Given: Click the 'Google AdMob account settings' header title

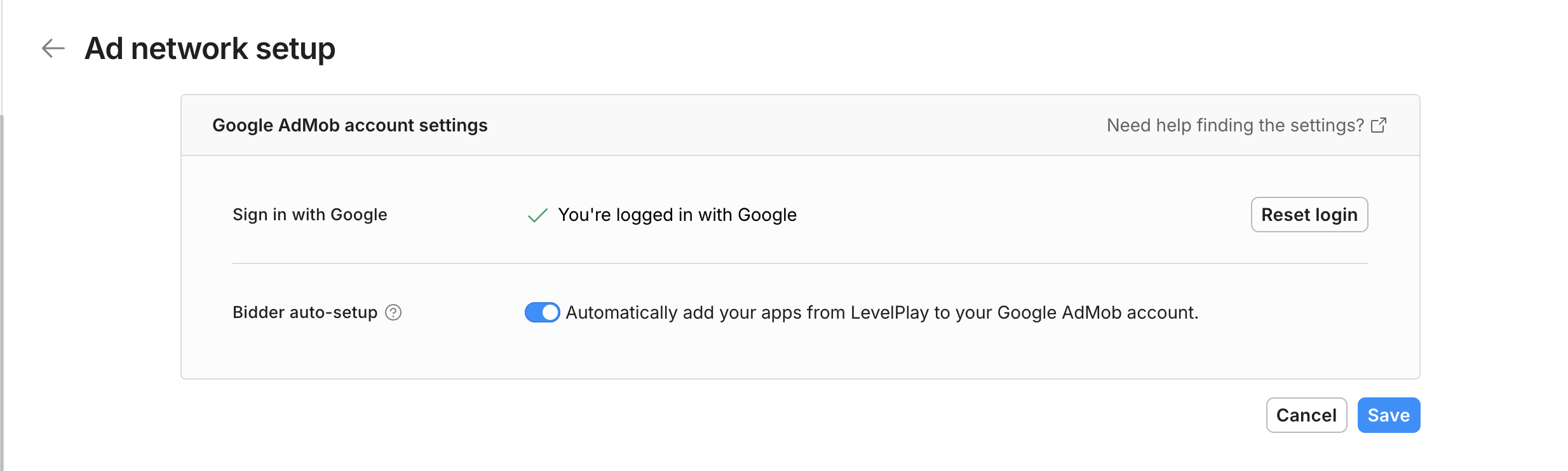Looking at the screenshot, I should pos(349,125).
